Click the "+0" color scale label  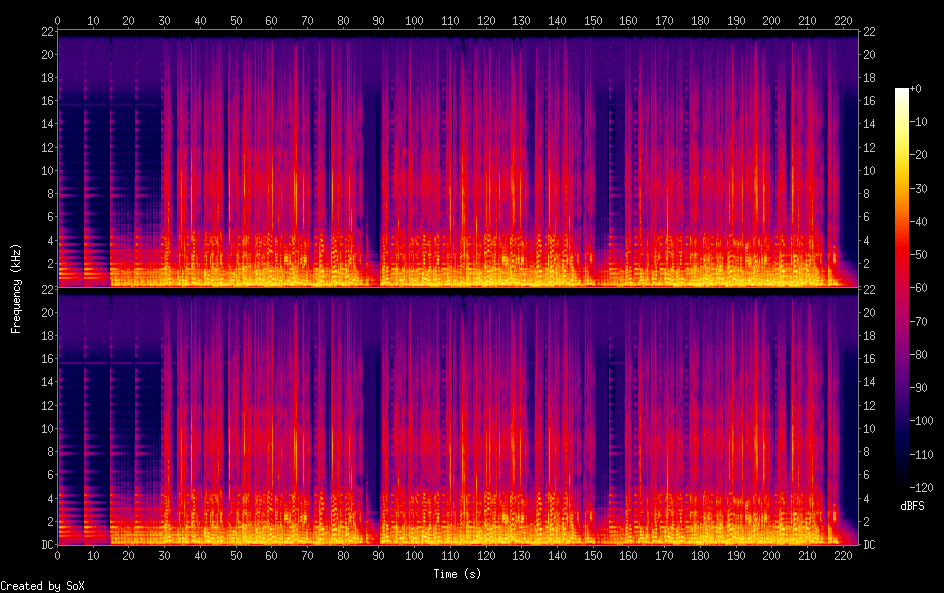[915, 88]
